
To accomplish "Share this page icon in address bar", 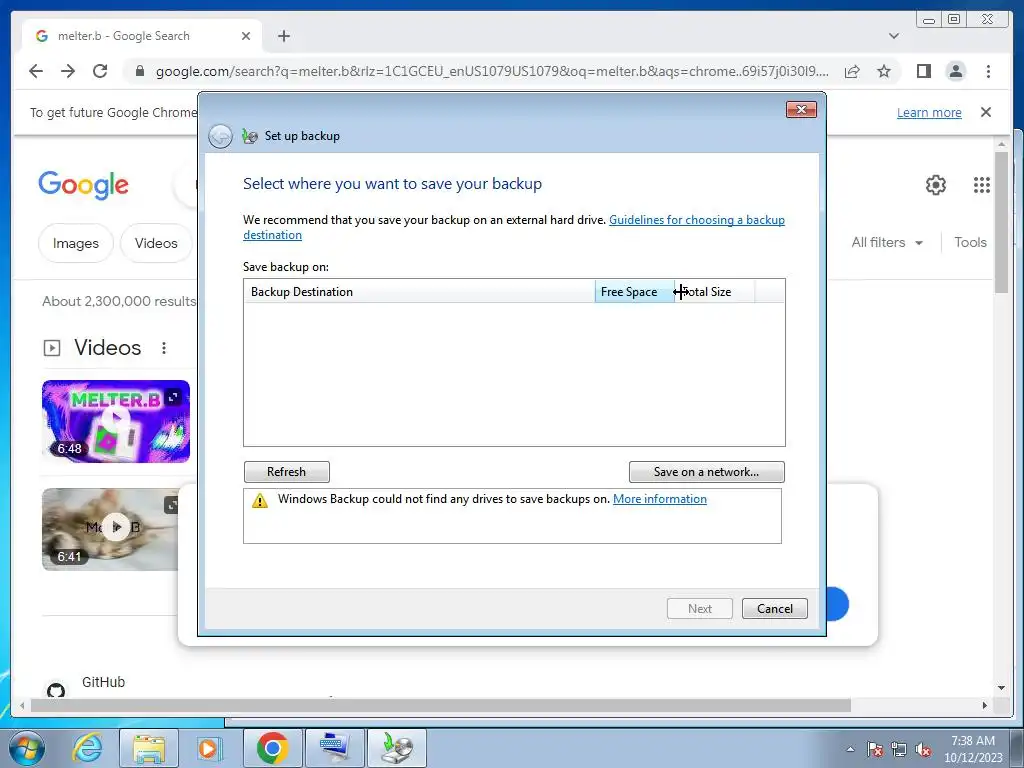I will [852, 71].
